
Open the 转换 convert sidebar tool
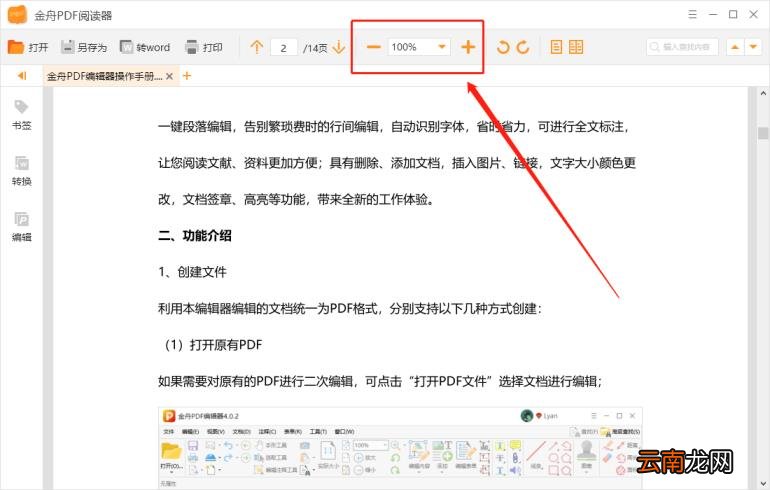pos(22,171)
